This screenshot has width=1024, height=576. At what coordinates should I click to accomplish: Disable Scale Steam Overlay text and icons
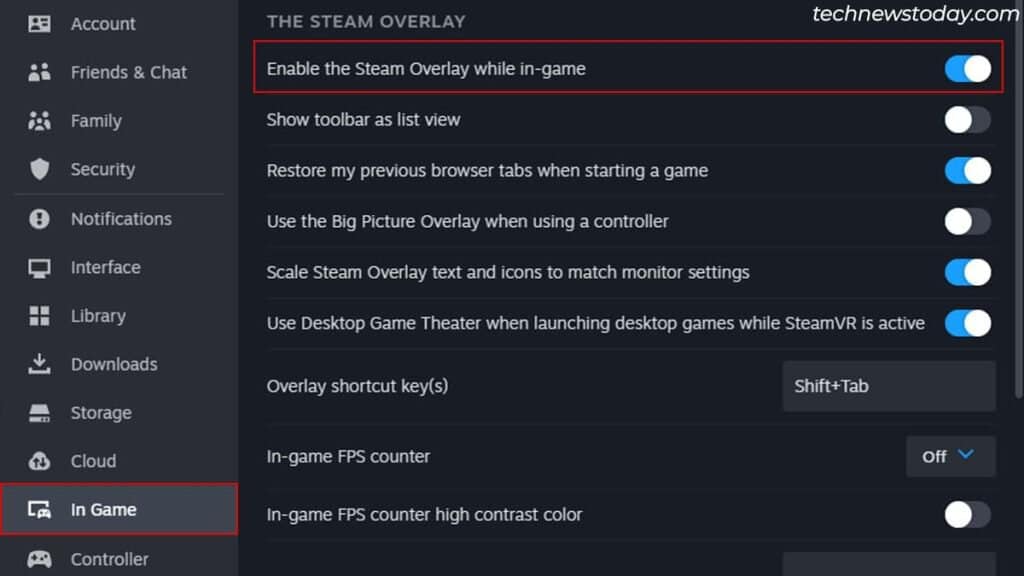coord(965,272)
